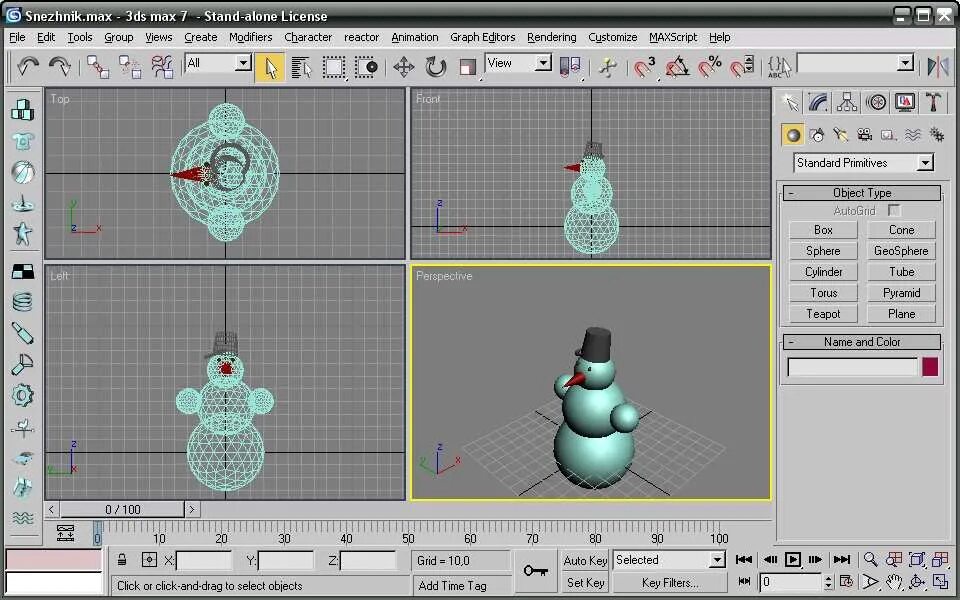Click the Teapot creation button
The width and height of the screenshot is (960, 600).
(822, 313)
